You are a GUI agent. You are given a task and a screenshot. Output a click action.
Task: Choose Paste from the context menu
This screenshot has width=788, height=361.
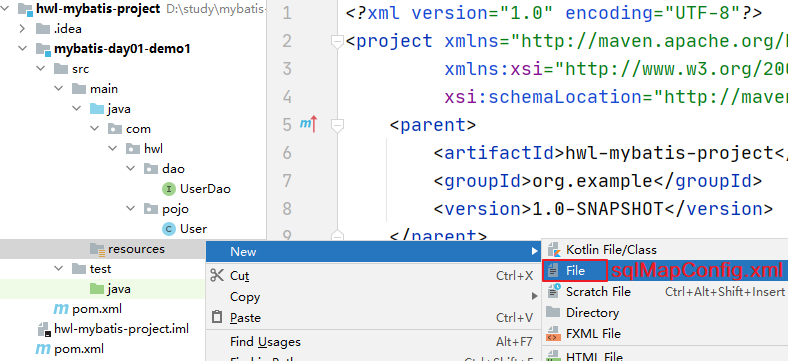(x=373, y=318)
